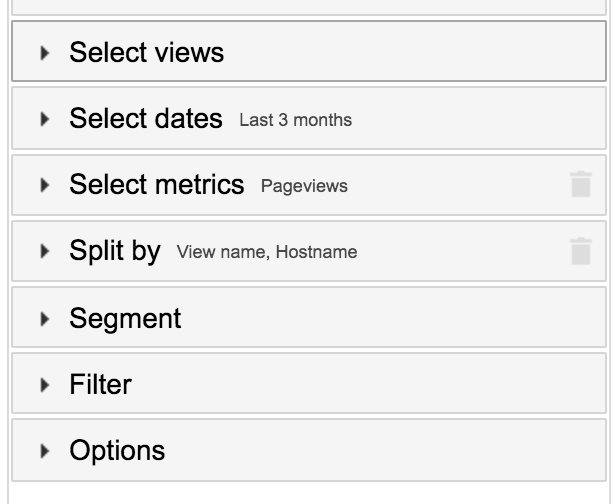Open the Options panel heading
Screen dimensions: 615x504
[116, 451]
